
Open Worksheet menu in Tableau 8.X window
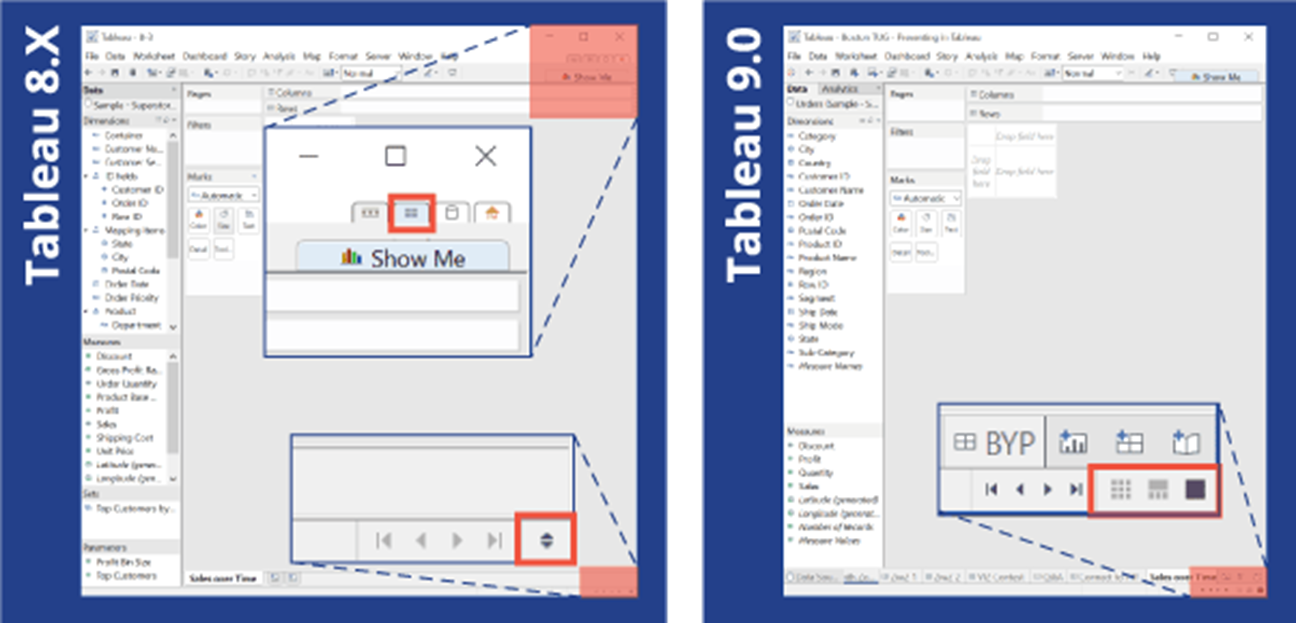(x=155, y=57)
